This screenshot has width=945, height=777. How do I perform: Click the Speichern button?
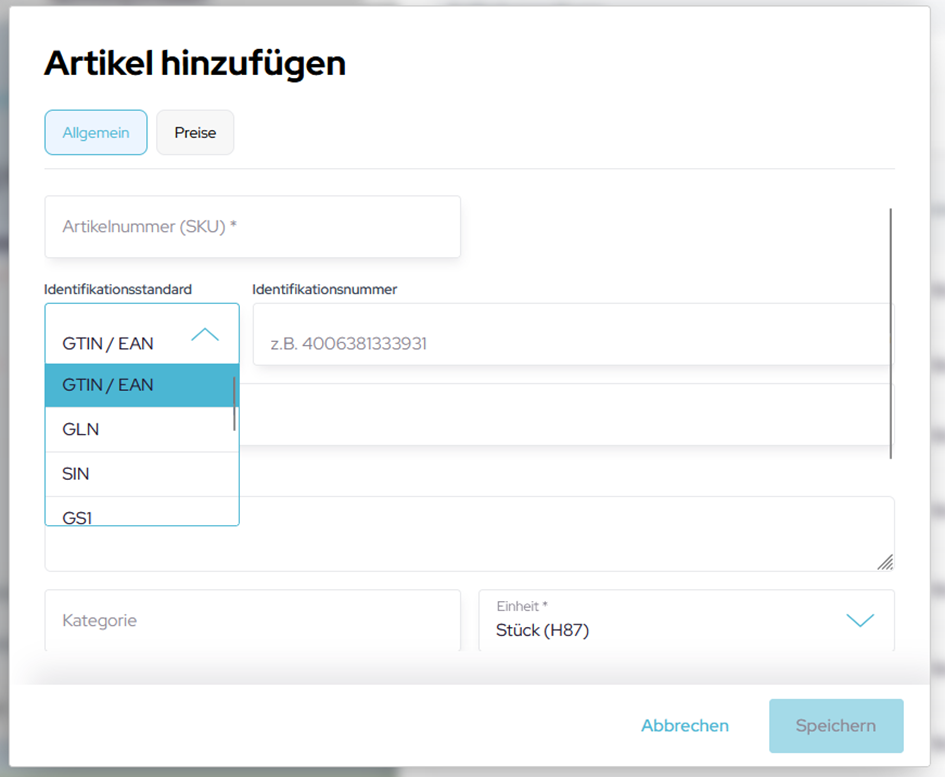click(835, 726)
